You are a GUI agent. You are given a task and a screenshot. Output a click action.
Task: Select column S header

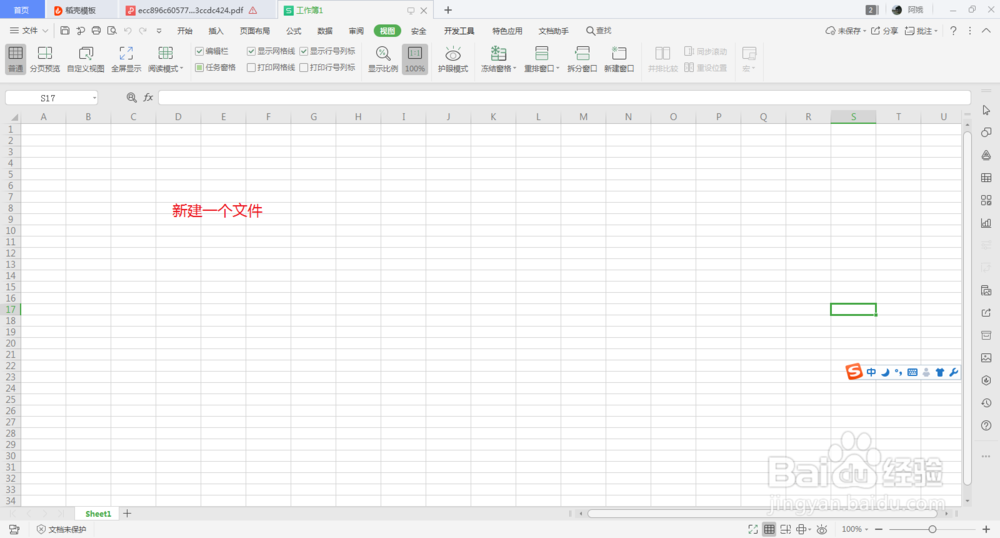(853, 117)
